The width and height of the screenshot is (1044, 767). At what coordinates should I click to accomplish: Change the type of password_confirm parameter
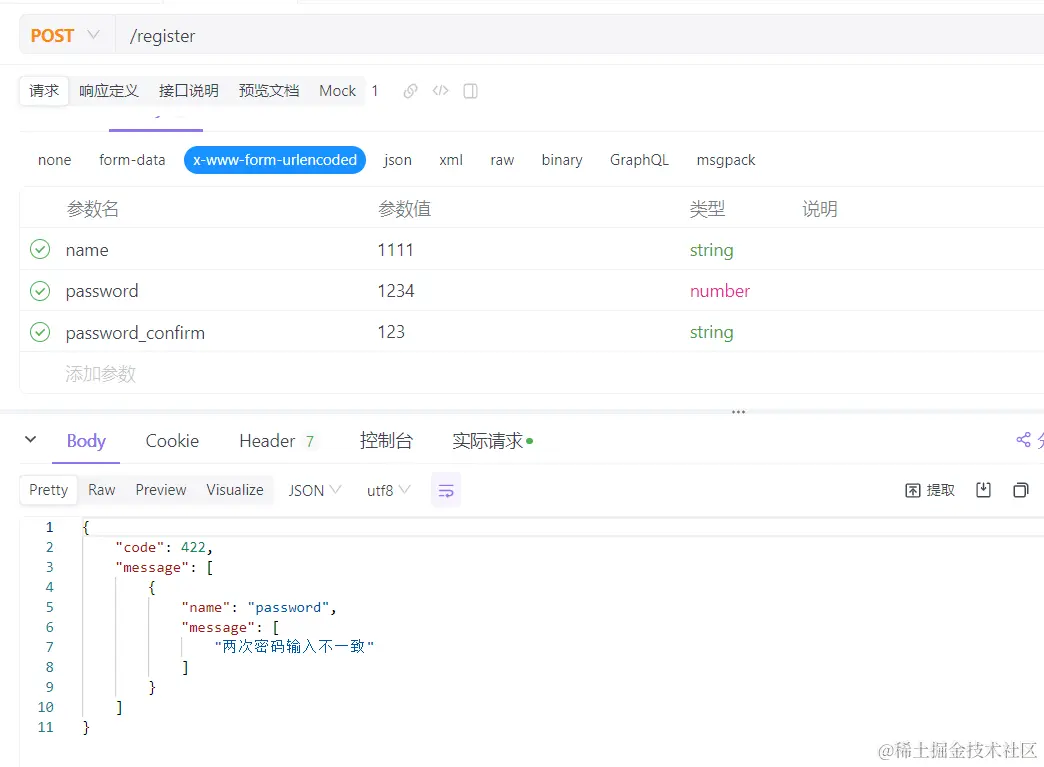(x=711, y=332)
